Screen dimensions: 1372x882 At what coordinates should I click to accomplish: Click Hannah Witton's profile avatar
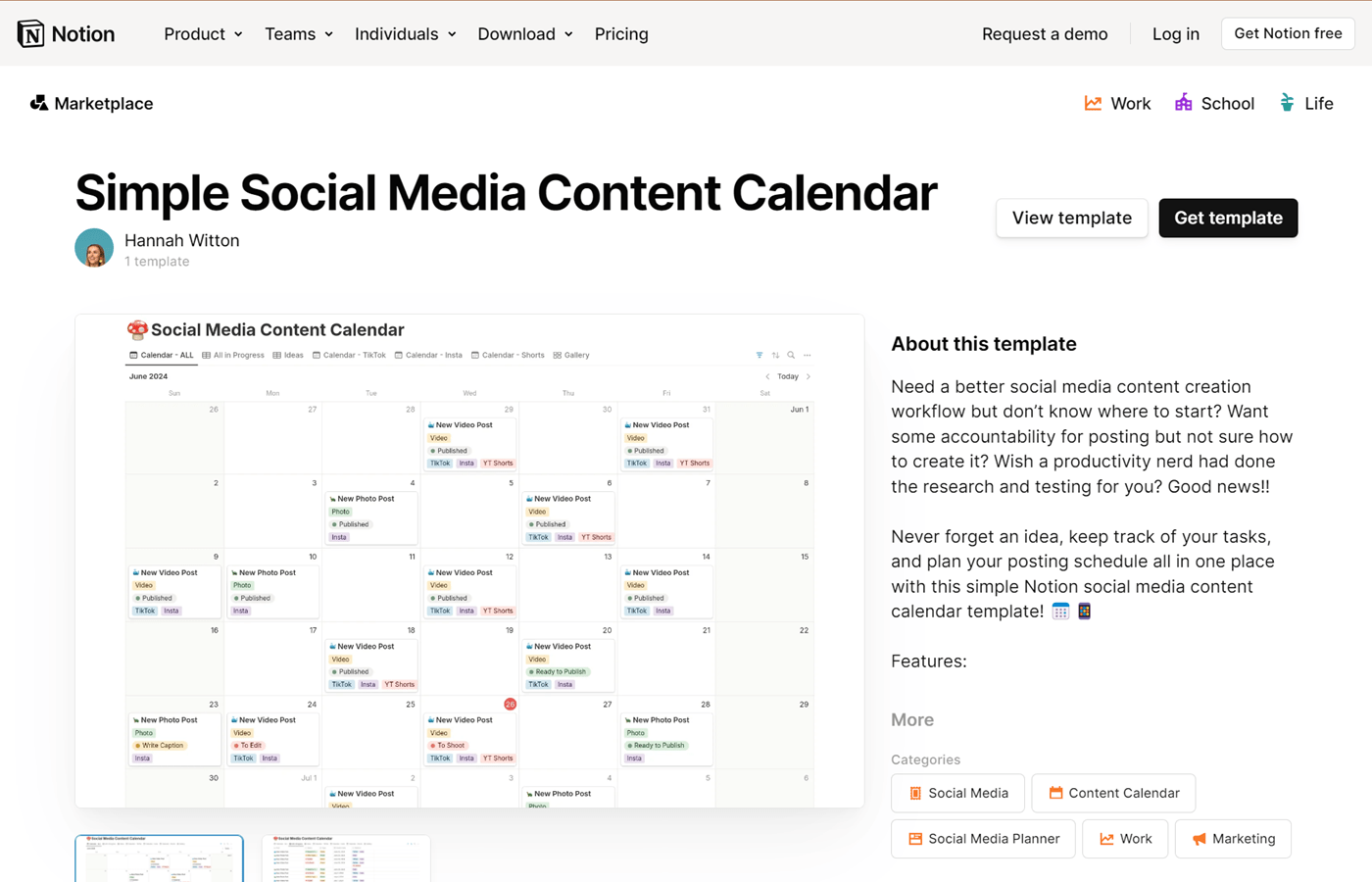(94, 248)
